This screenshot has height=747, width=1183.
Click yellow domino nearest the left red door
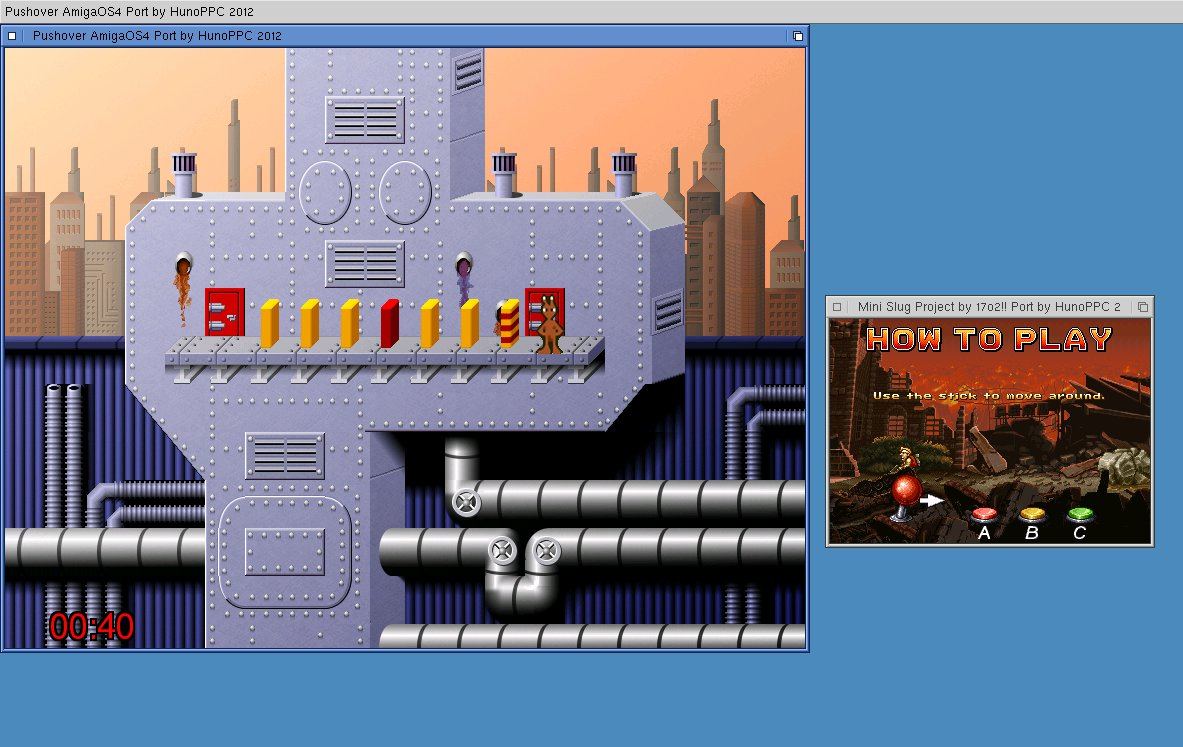click(269, 324)
